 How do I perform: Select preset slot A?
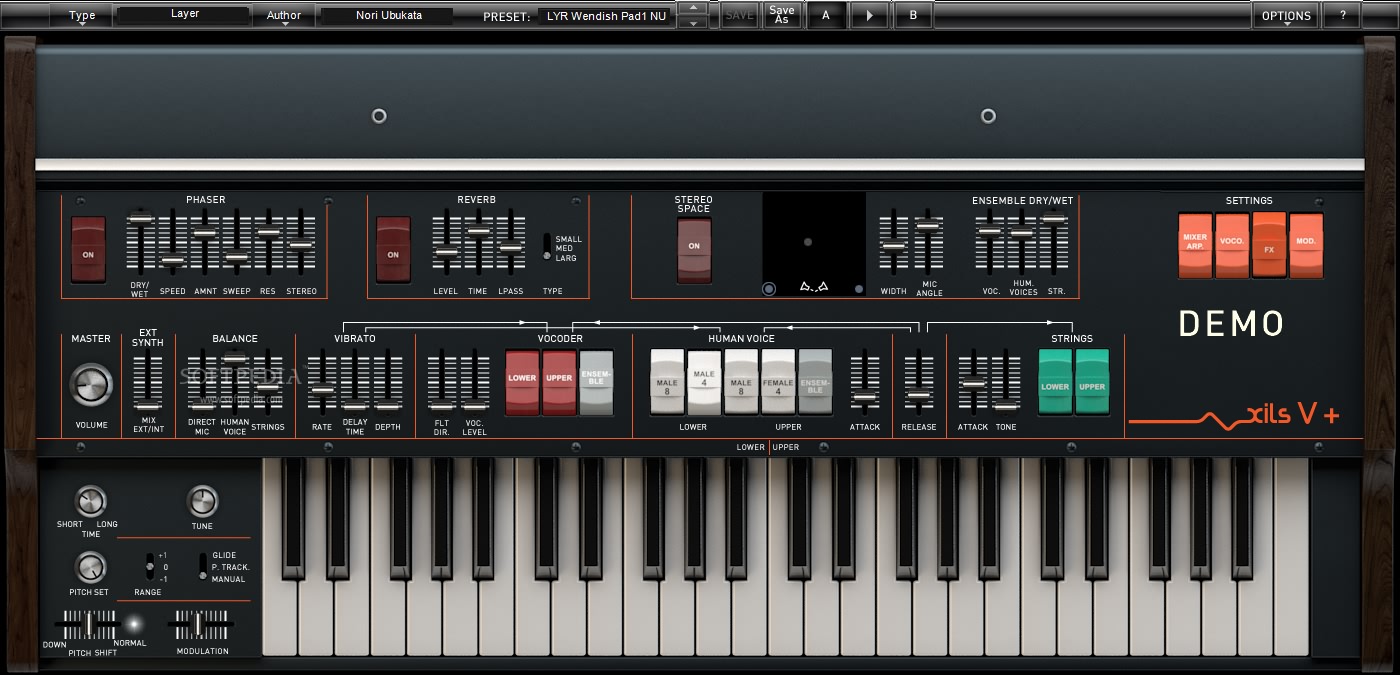pyautogui.click(x=825, y=15)
